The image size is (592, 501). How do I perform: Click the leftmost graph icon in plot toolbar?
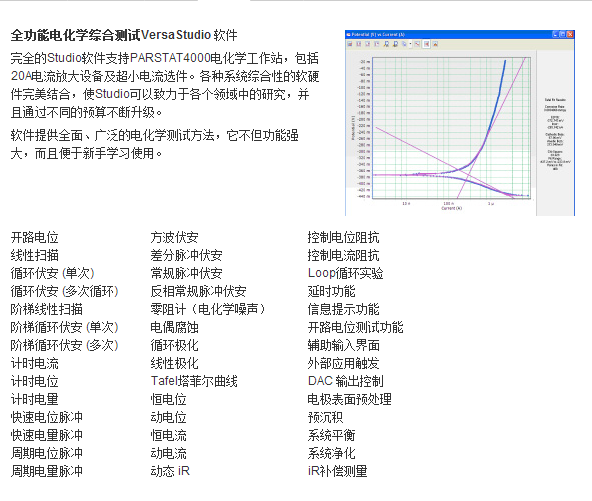[x=350, y=44]
